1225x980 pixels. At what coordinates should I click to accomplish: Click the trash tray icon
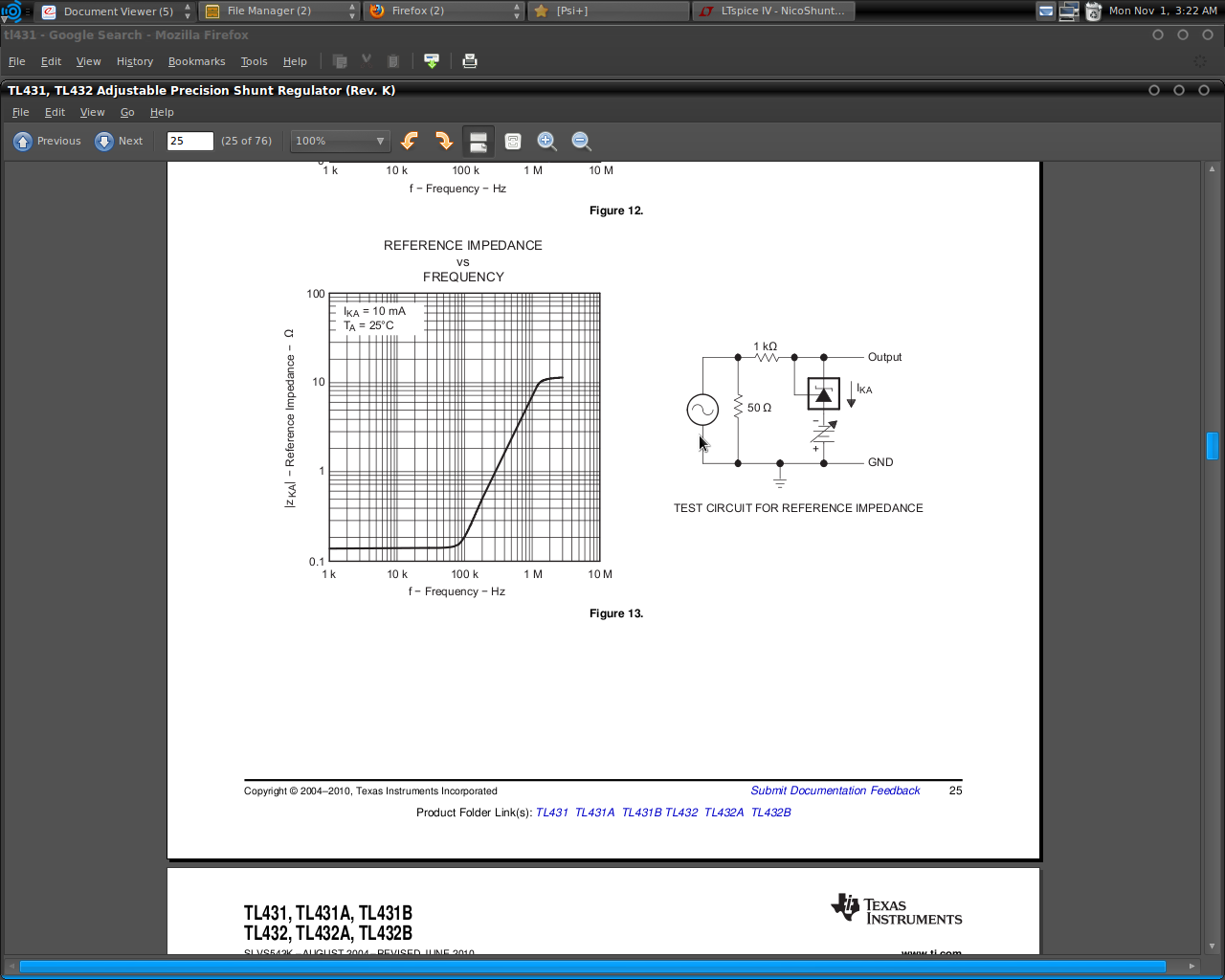tap(1093, 11)
